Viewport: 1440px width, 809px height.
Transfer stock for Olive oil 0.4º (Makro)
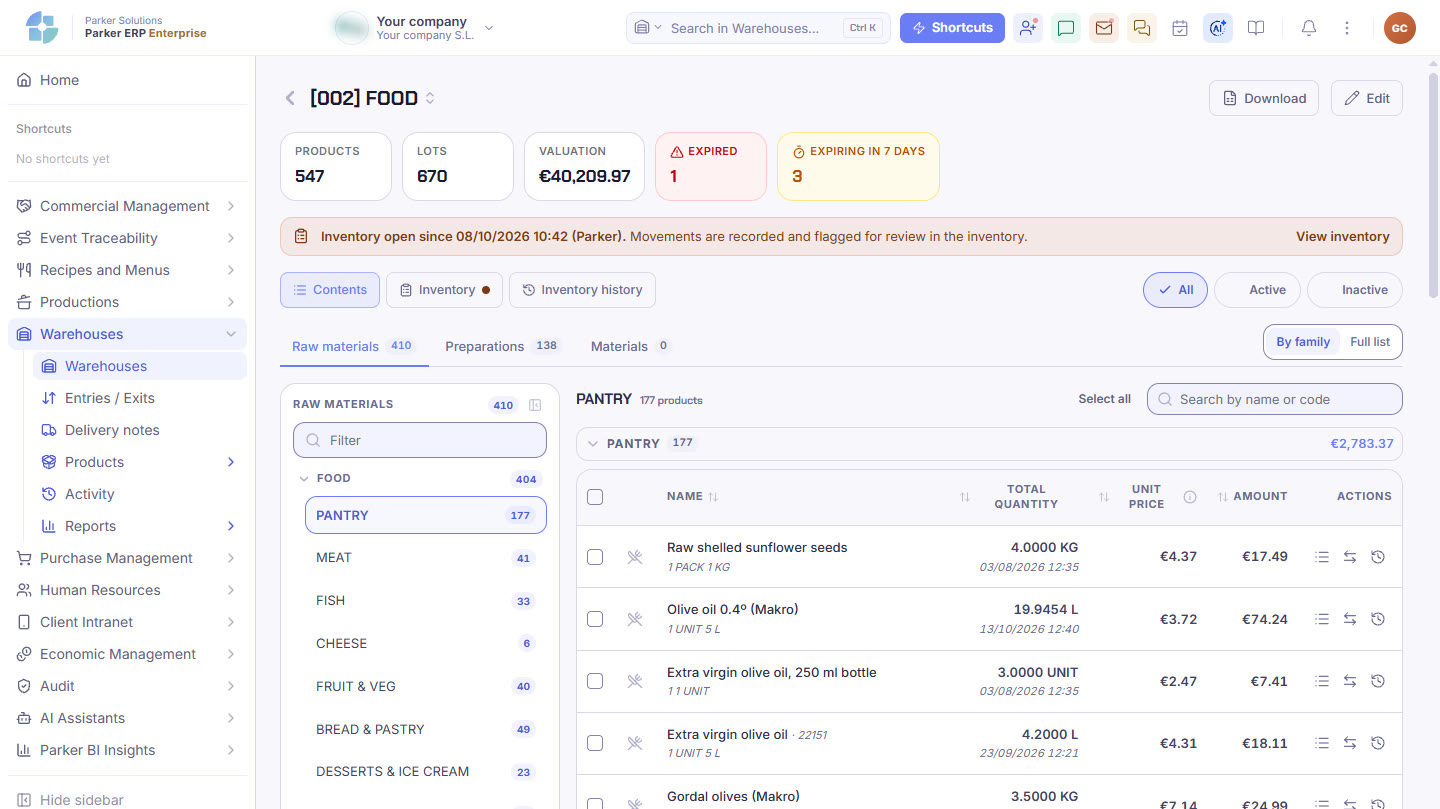coord(1350,619)
